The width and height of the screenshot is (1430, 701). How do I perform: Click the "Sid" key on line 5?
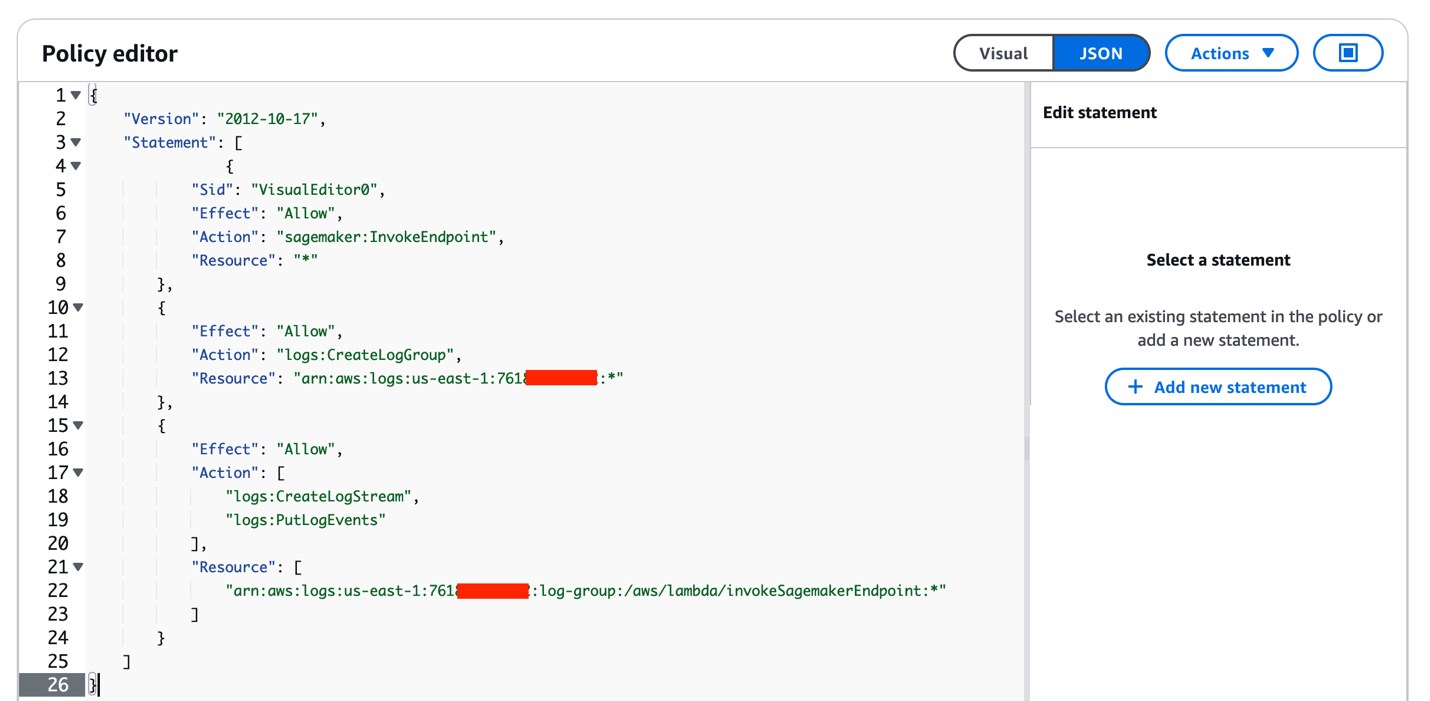pyautogui.click(x=212, y=189)
